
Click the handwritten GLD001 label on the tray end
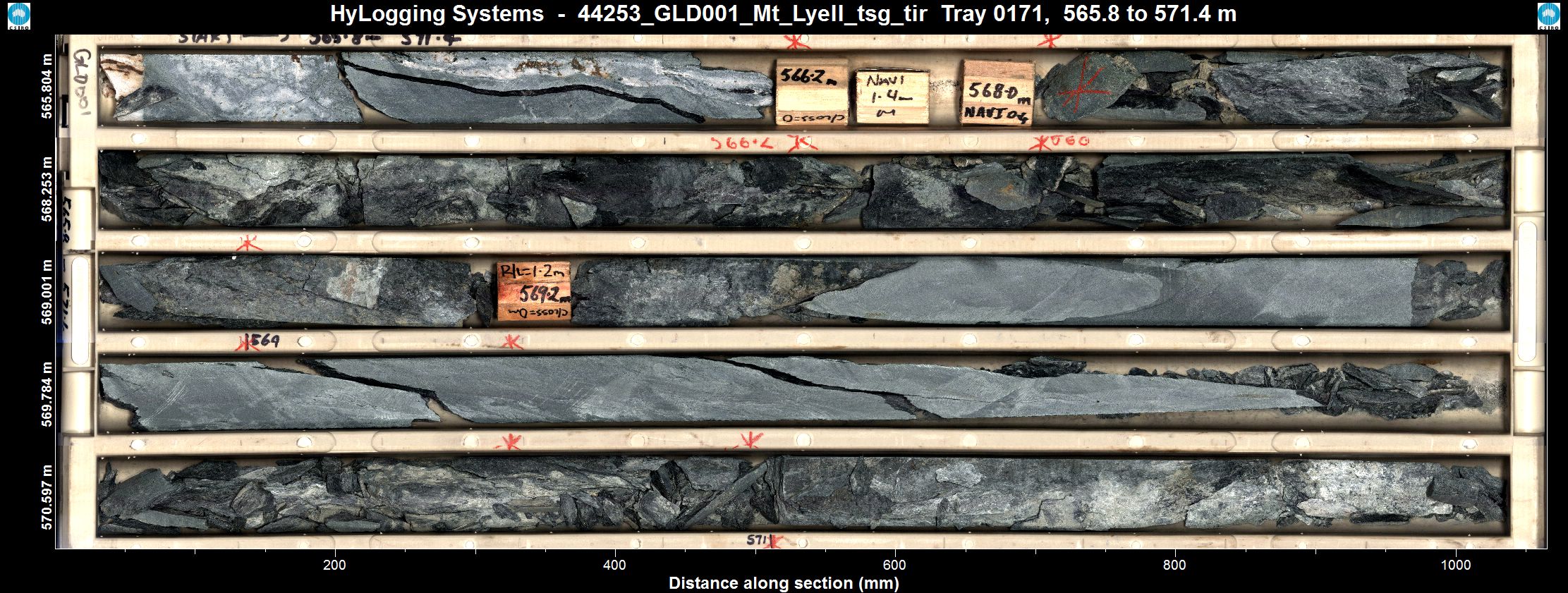coord(83,81)
